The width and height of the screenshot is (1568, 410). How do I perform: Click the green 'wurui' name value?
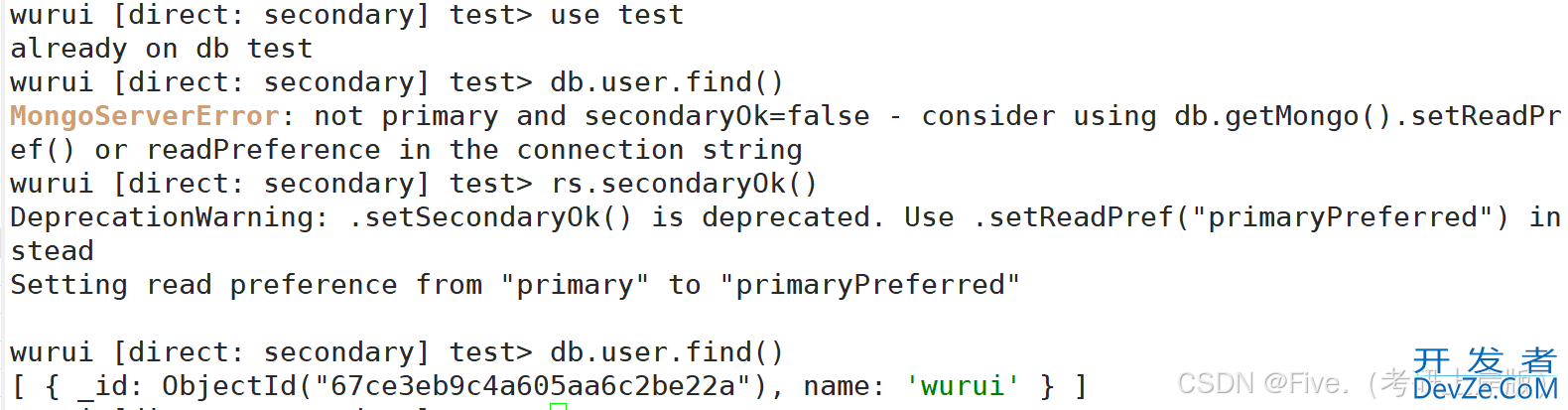point(963,386)
